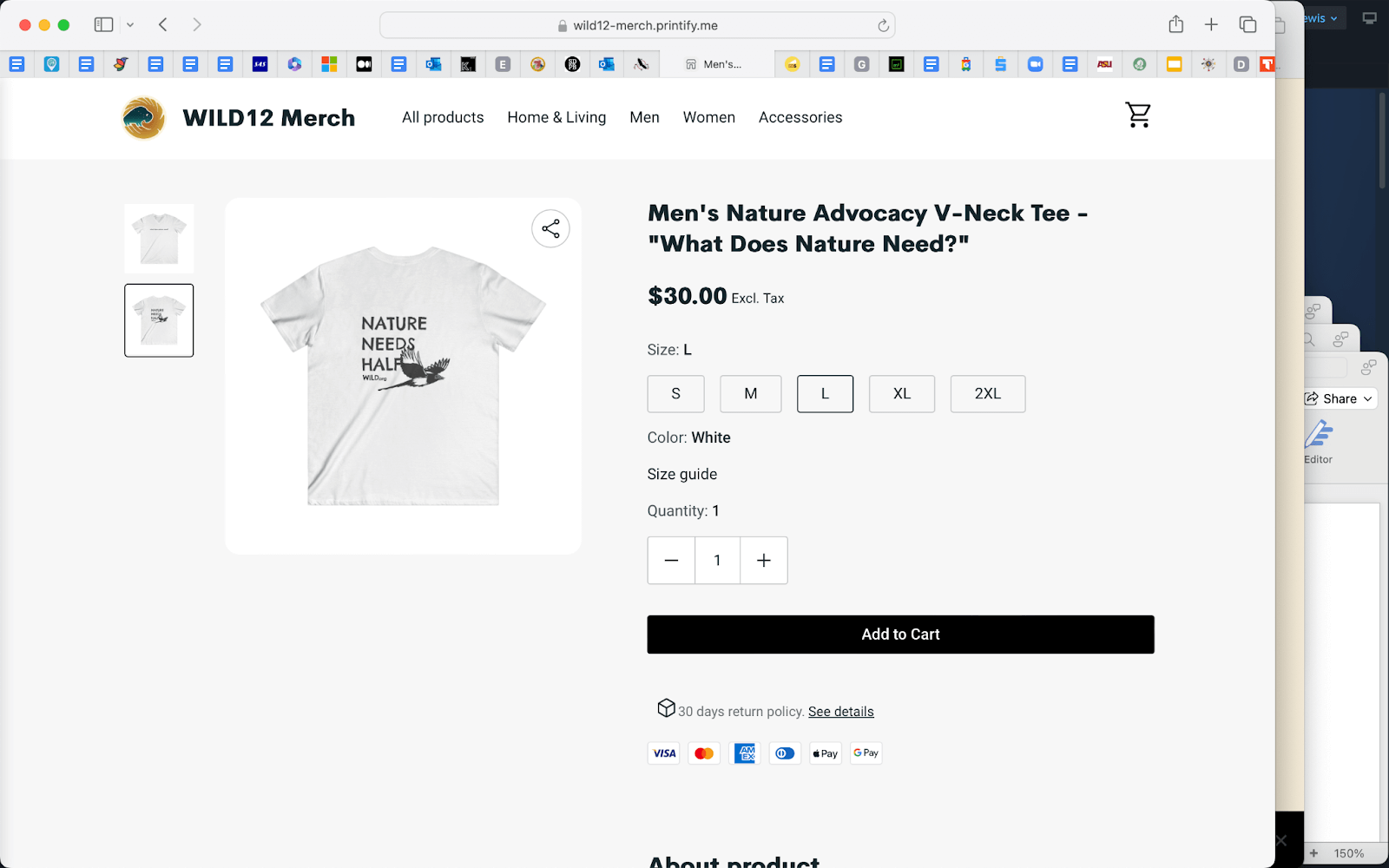Open the Men menu item
This screenshot has width=1389, height=868.
644,117
